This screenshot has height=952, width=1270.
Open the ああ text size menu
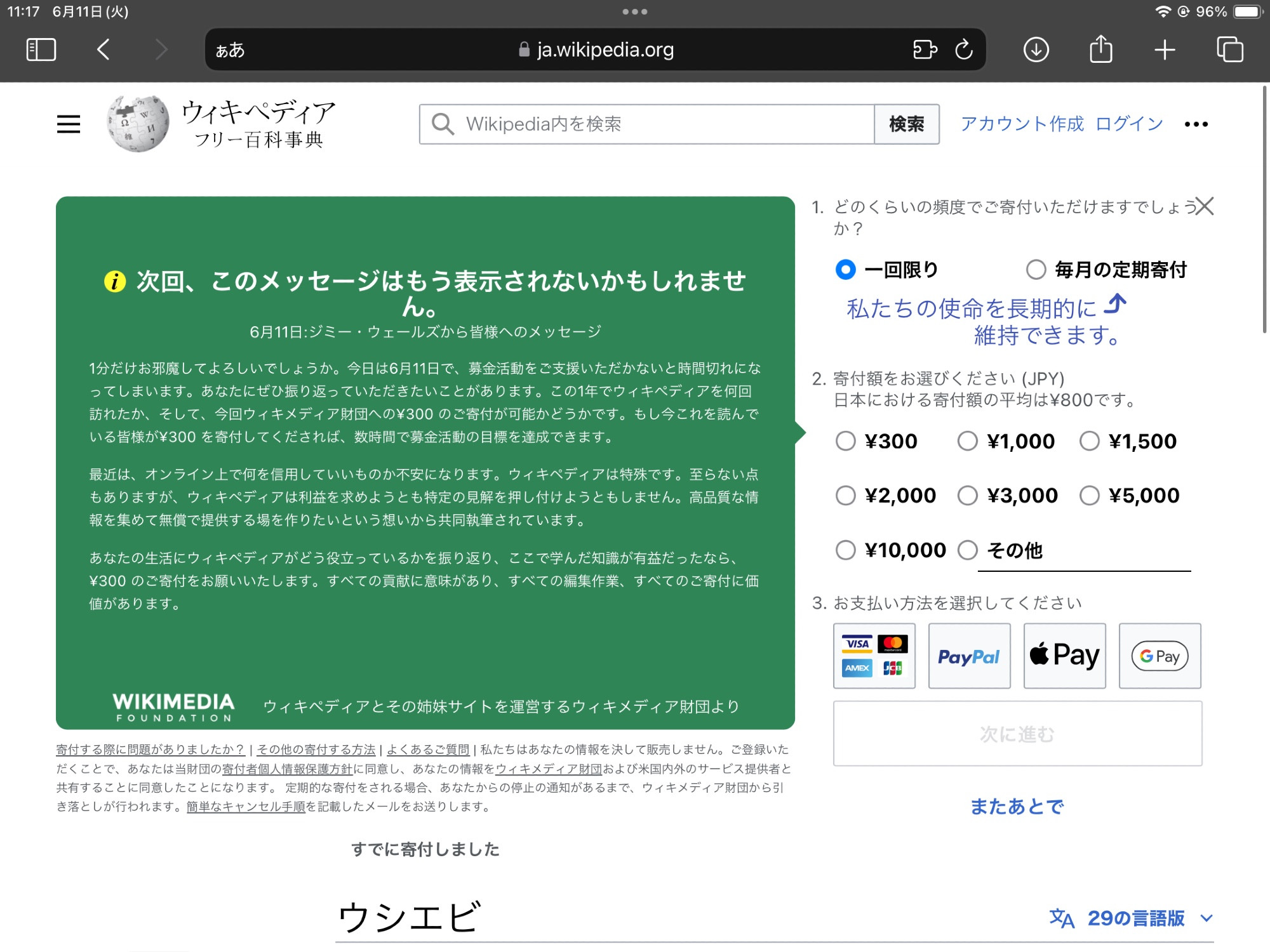tap(230, 50)
